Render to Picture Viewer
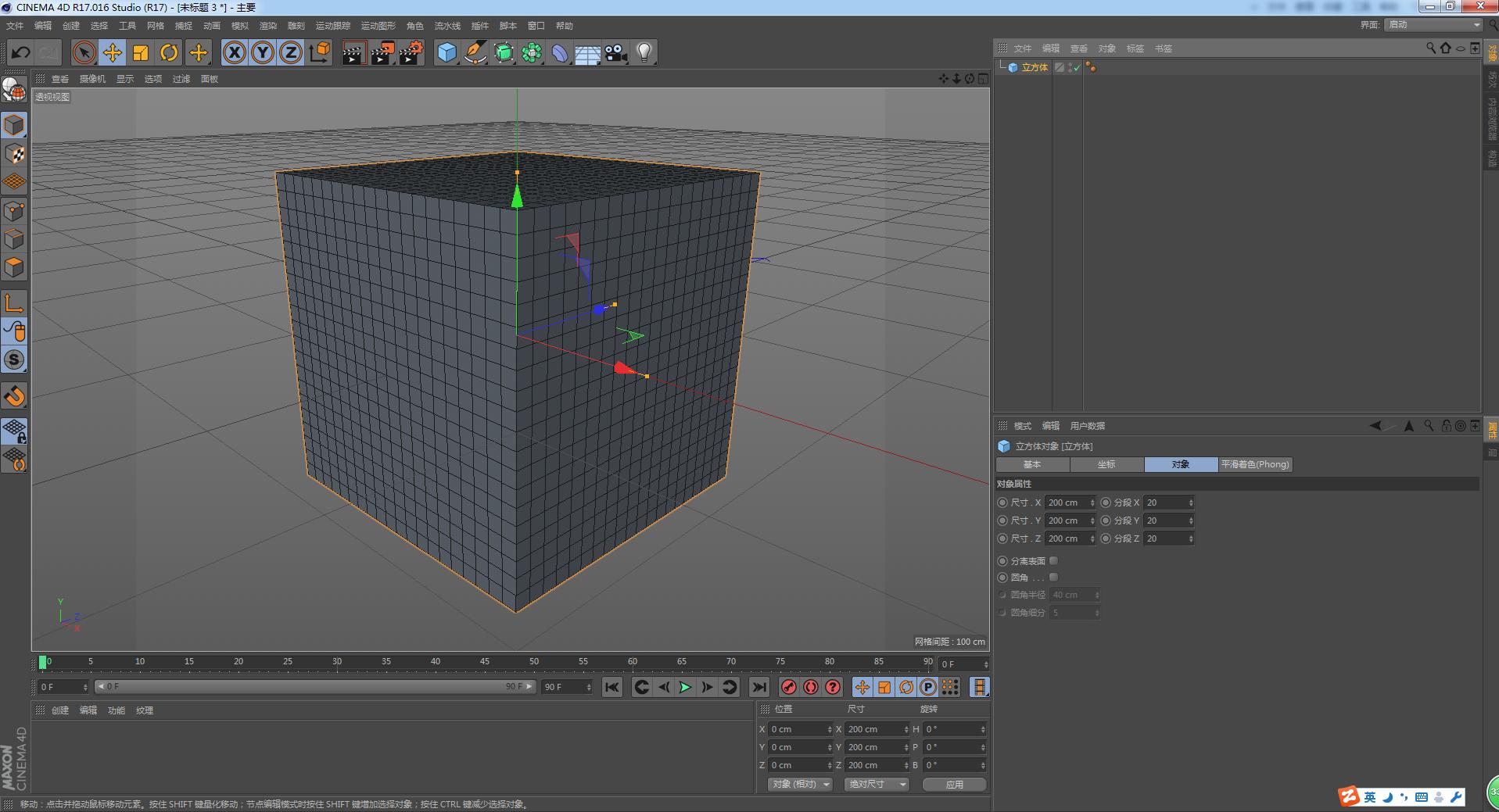Image resolution: width=1499 pixels, height=812 pixels. (382, 52)
